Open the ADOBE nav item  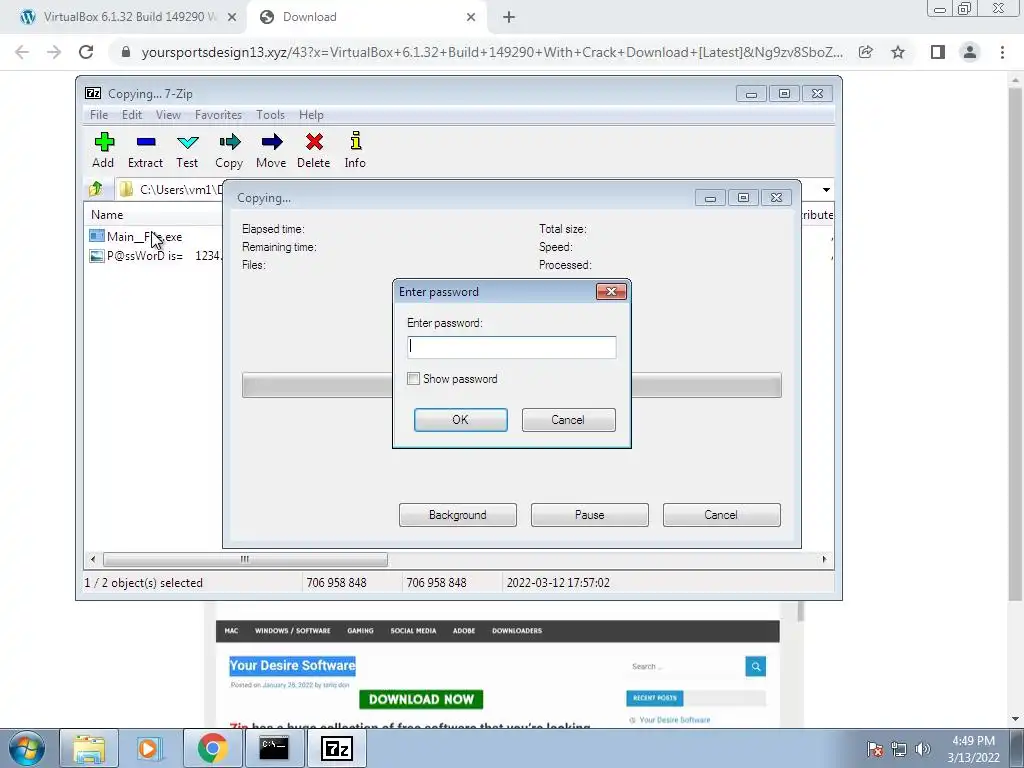pos(464,631)
